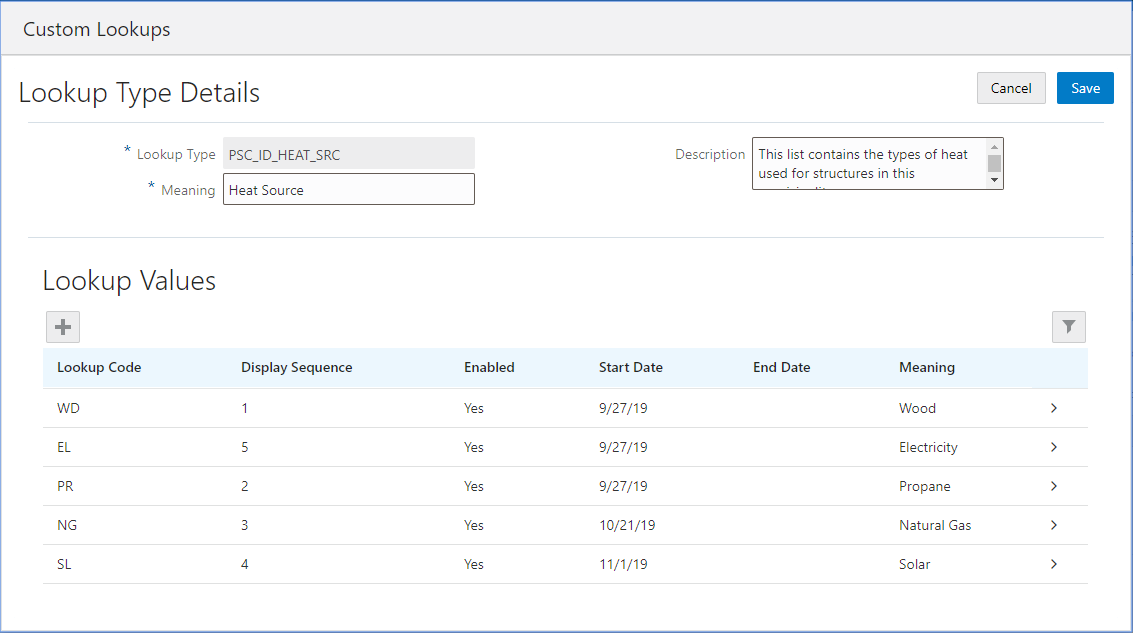Add a new lookup value

(x=62, y=326)
